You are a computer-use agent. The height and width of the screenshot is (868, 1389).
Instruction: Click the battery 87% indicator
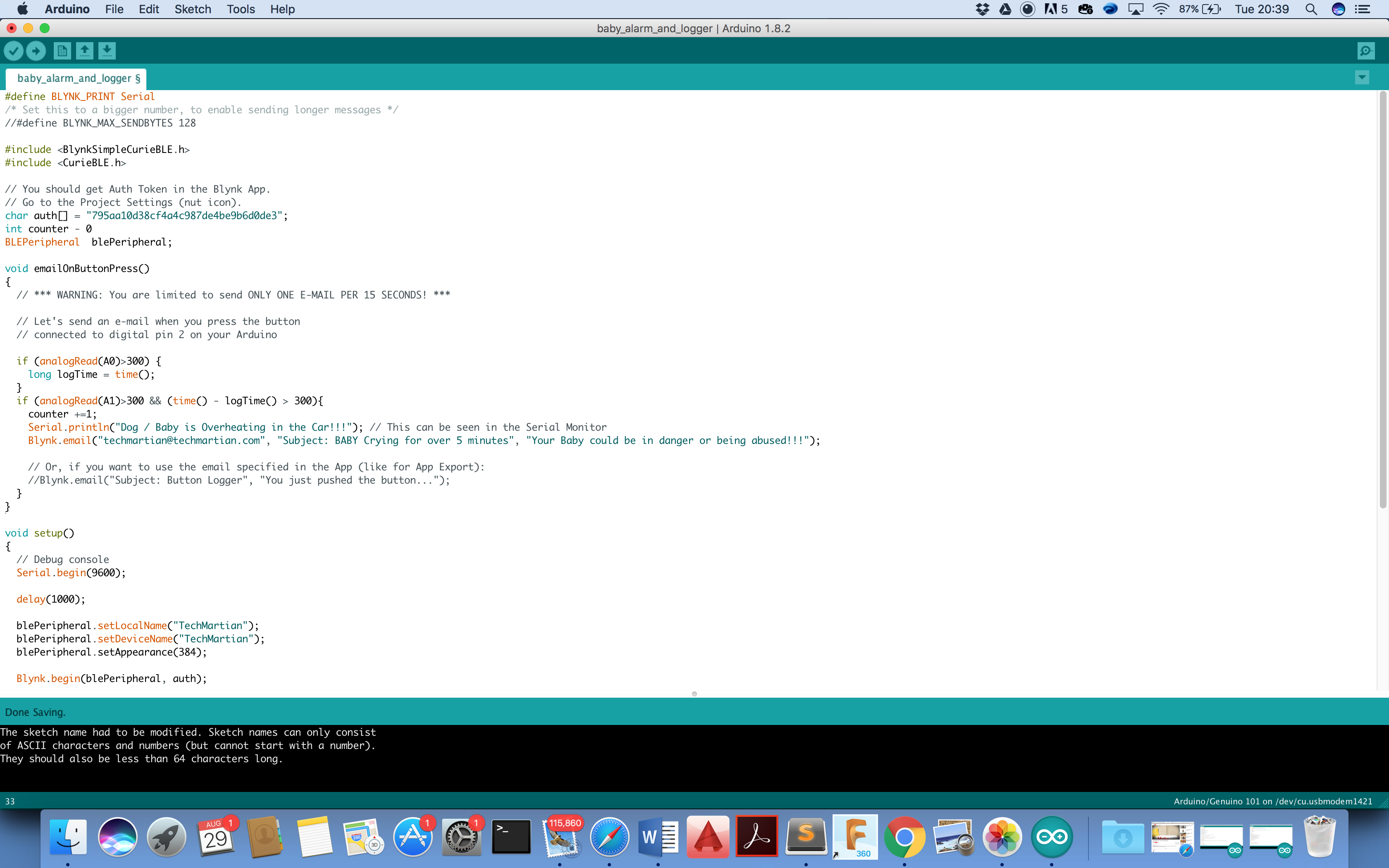click(x=1200, y=9)
